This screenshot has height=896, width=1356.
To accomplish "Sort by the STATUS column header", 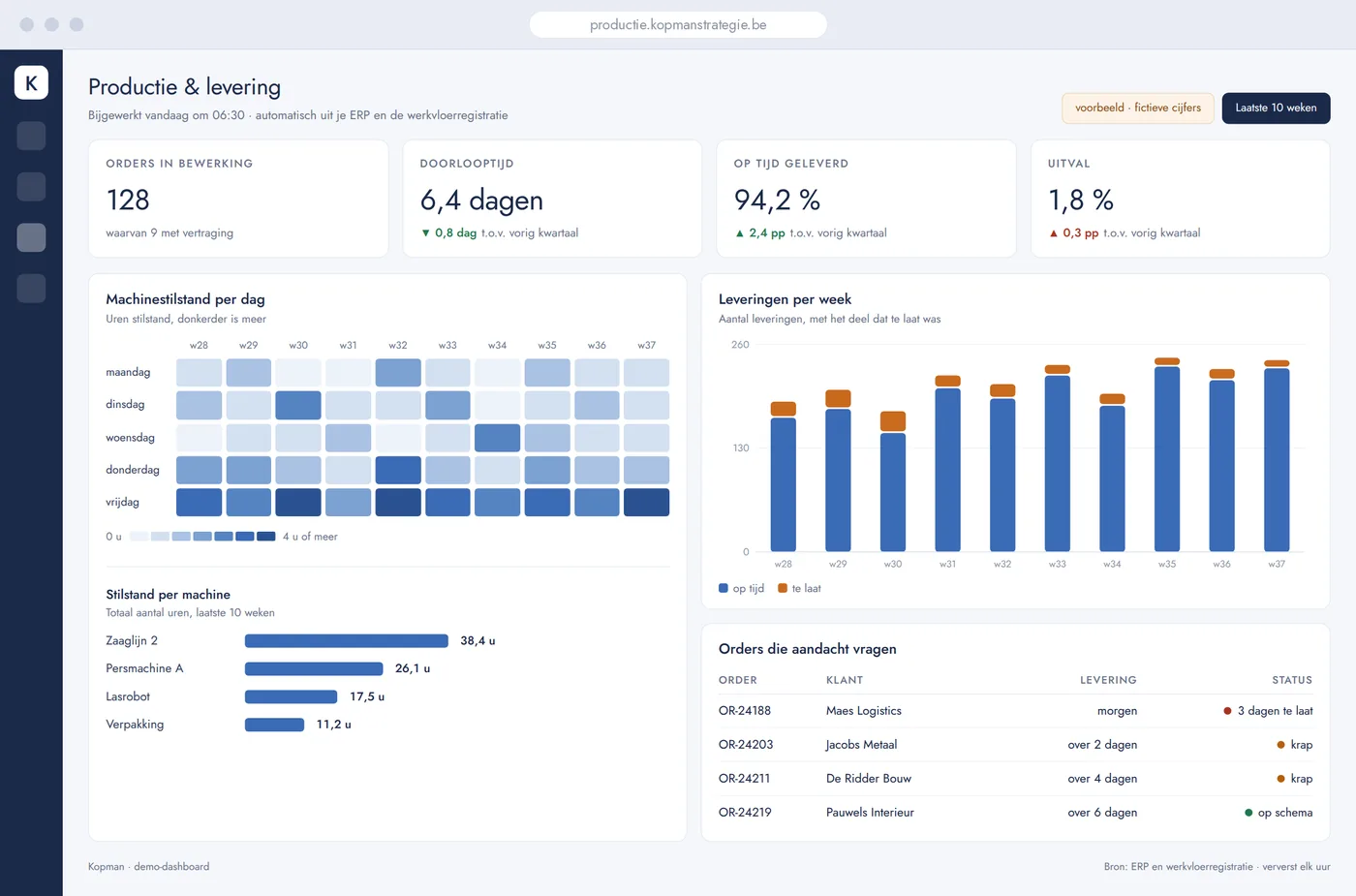I will tap(1292, 680).
